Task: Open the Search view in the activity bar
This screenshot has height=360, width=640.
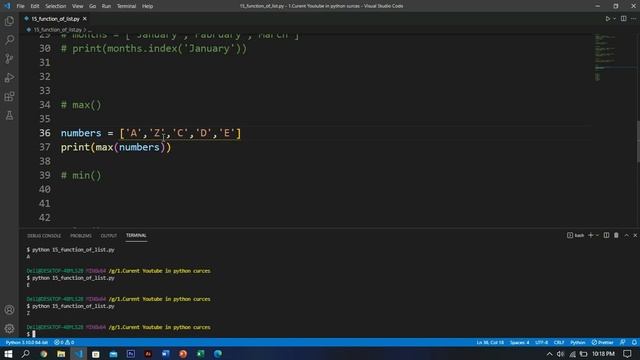Action: (9, 40)
